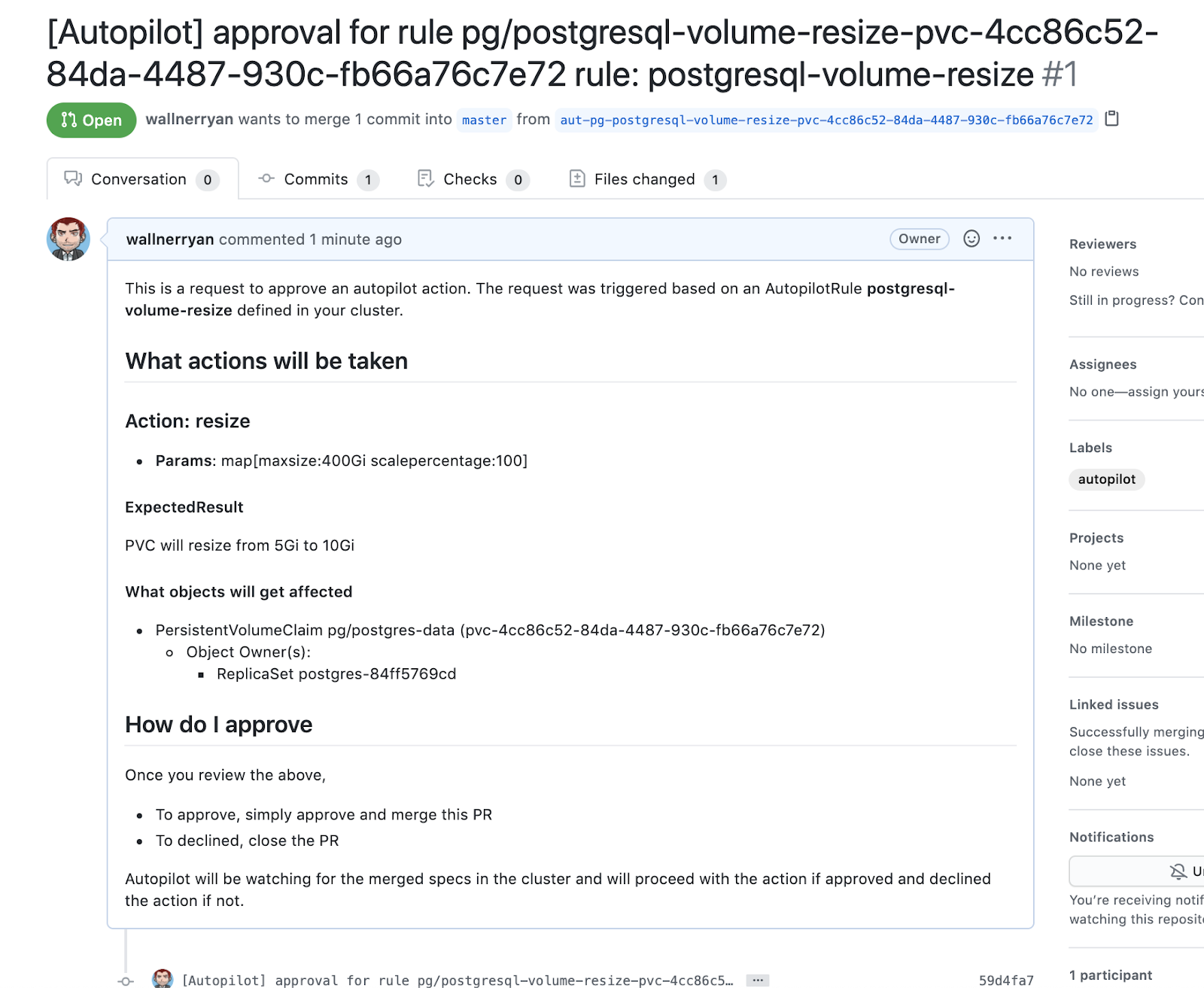Click the copy branch name clipboard icon

click(x=1111, y=119)
